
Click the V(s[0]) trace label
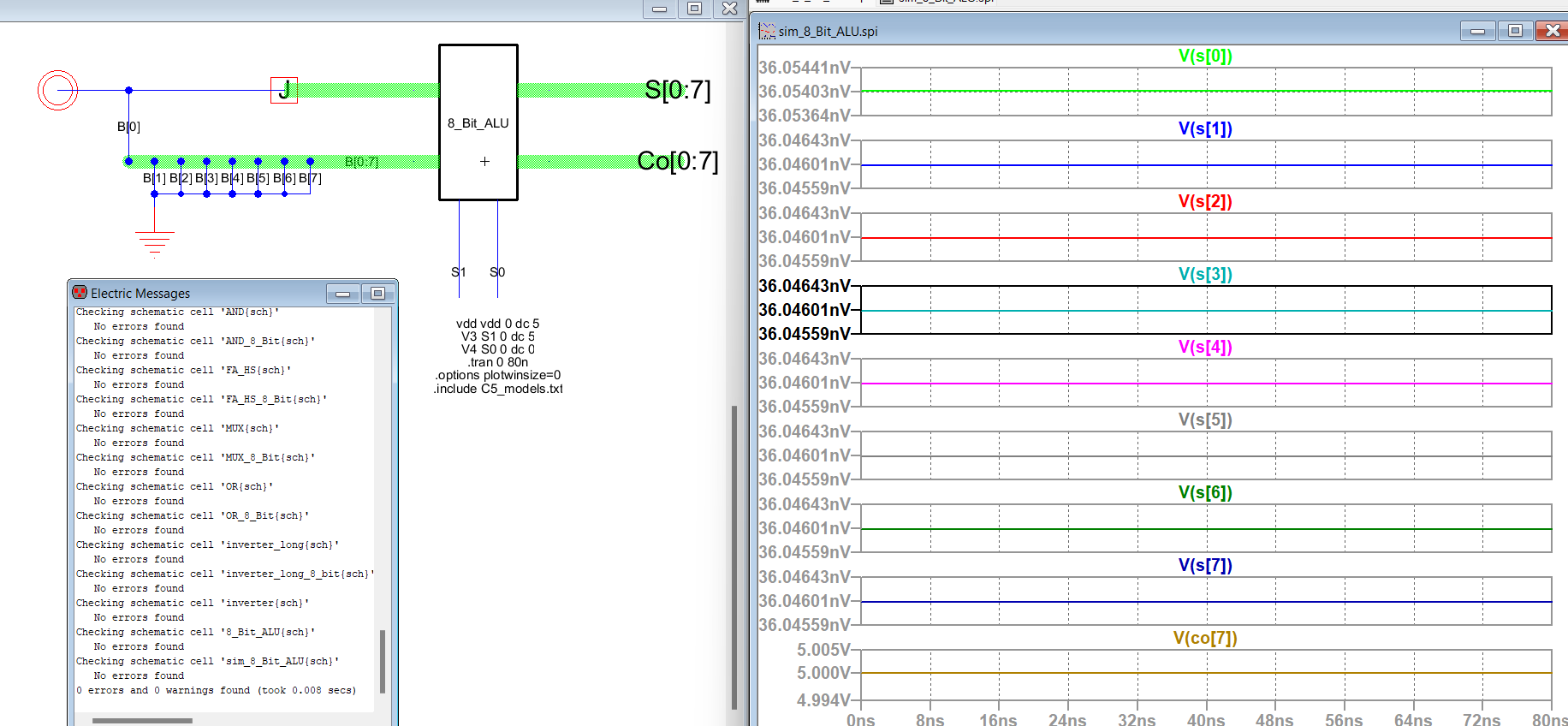pyautogui.click(x=1205, y=56)
